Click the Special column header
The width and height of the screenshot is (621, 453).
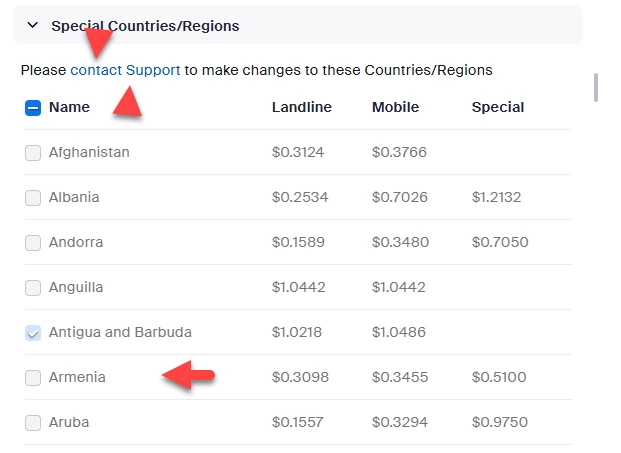pyautogui.click(x=498, y=107)
